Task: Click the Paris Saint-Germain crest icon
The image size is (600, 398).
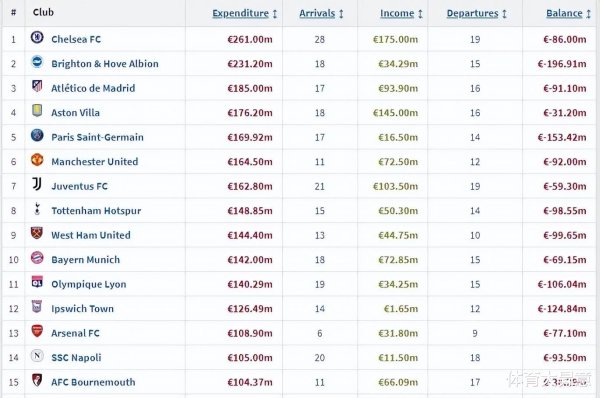Action: click(37, 135)
